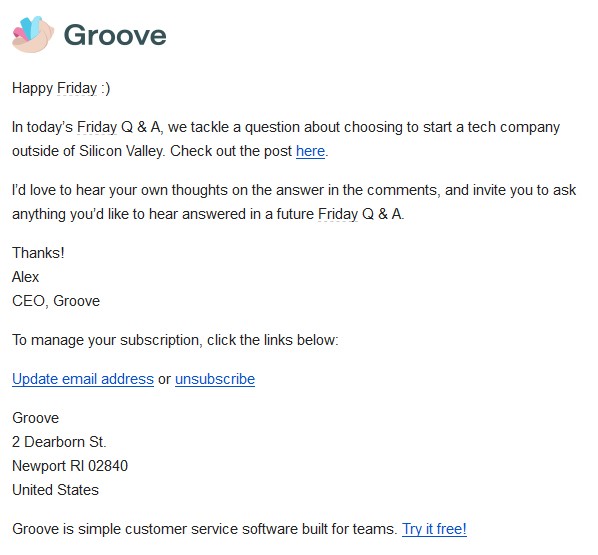The image size is (598, 555).
Task: Click the Groove colorful logo icon
Action: 33,34
